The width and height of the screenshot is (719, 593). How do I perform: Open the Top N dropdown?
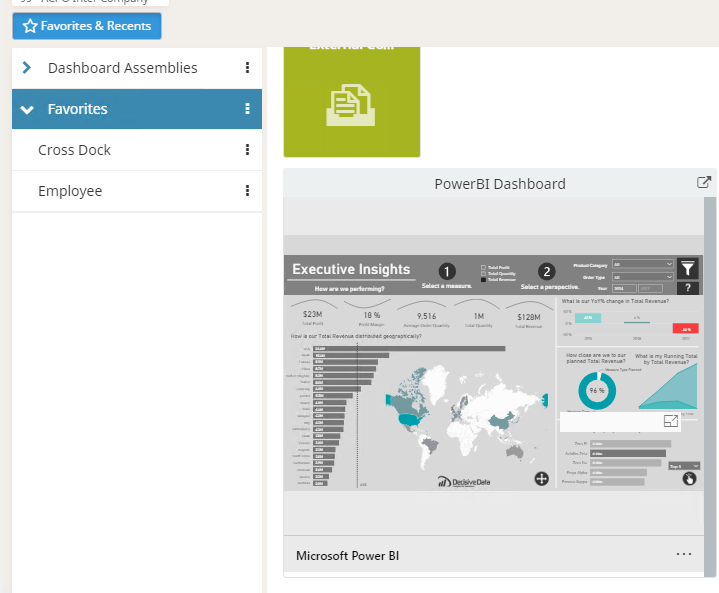[x=684, y=466]
